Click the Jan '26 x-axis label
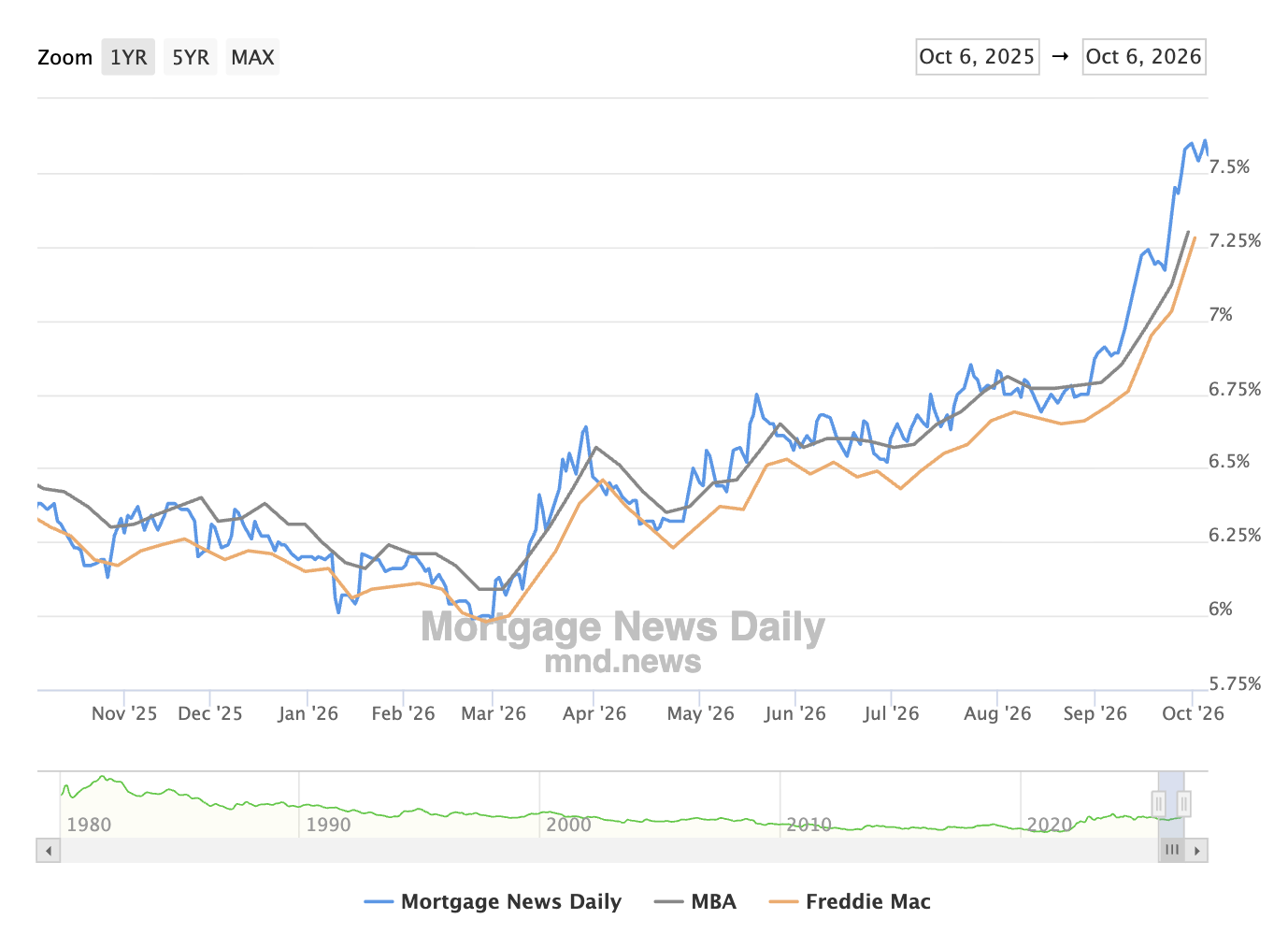 pos(308,713)
